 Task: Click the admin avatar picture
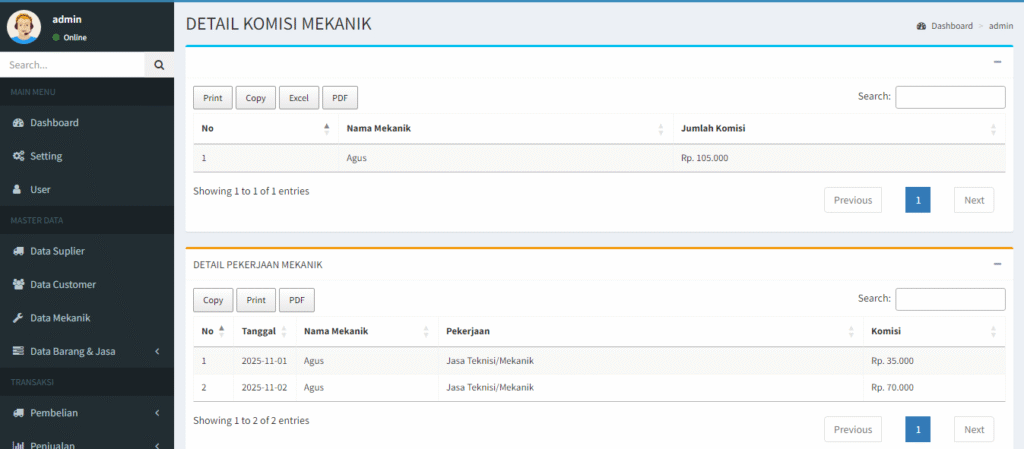pyautogui.click(x=24, y=26)
